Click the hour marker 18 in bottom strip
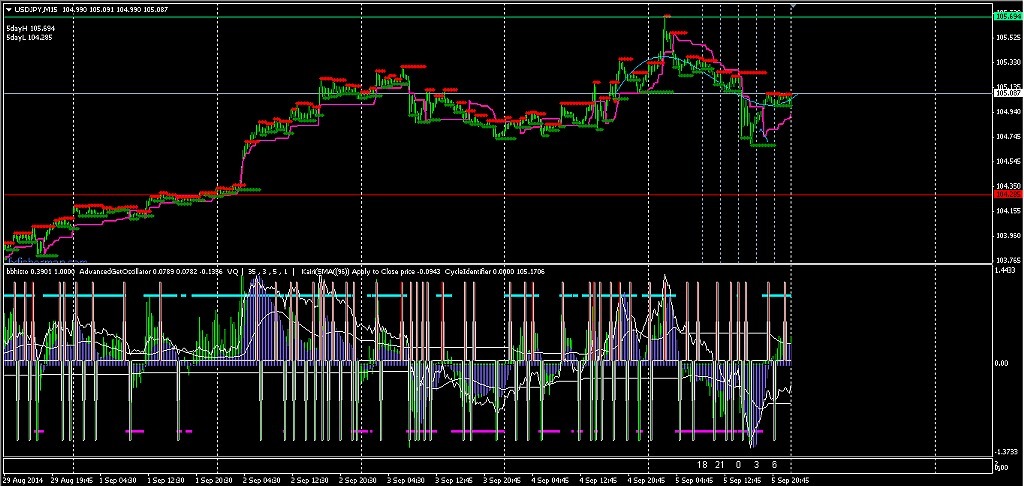 coord(702,464)
